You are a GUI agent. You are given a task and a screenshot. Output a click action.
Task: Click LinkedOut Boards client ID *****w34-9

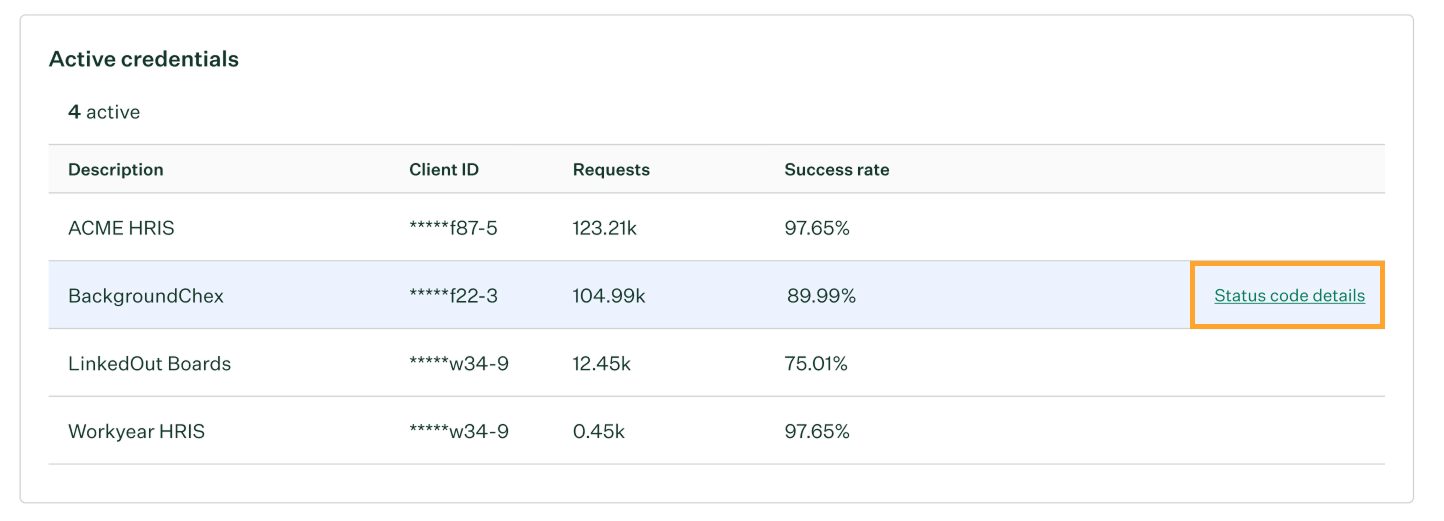click(x=458, y=364)
